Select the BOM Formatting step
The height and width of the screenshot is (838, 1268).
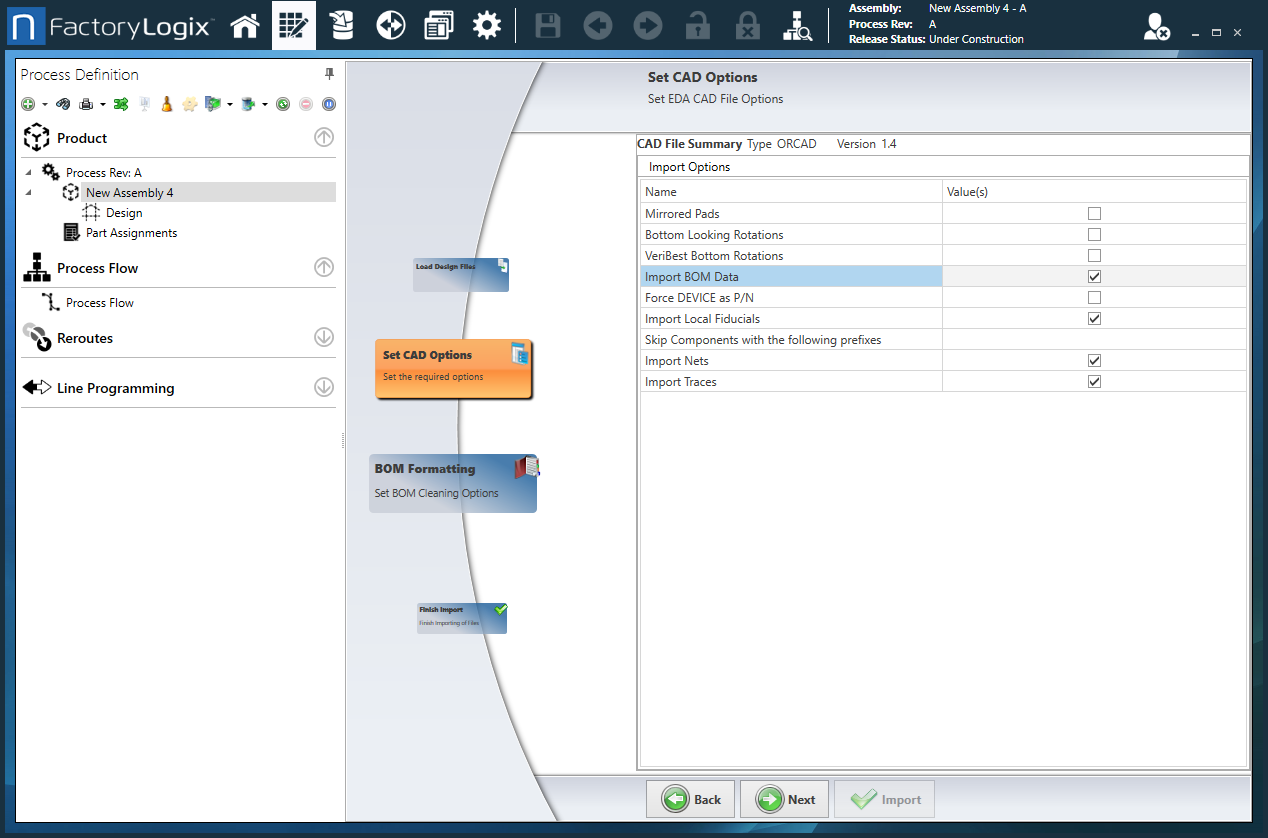pos(453,483)
